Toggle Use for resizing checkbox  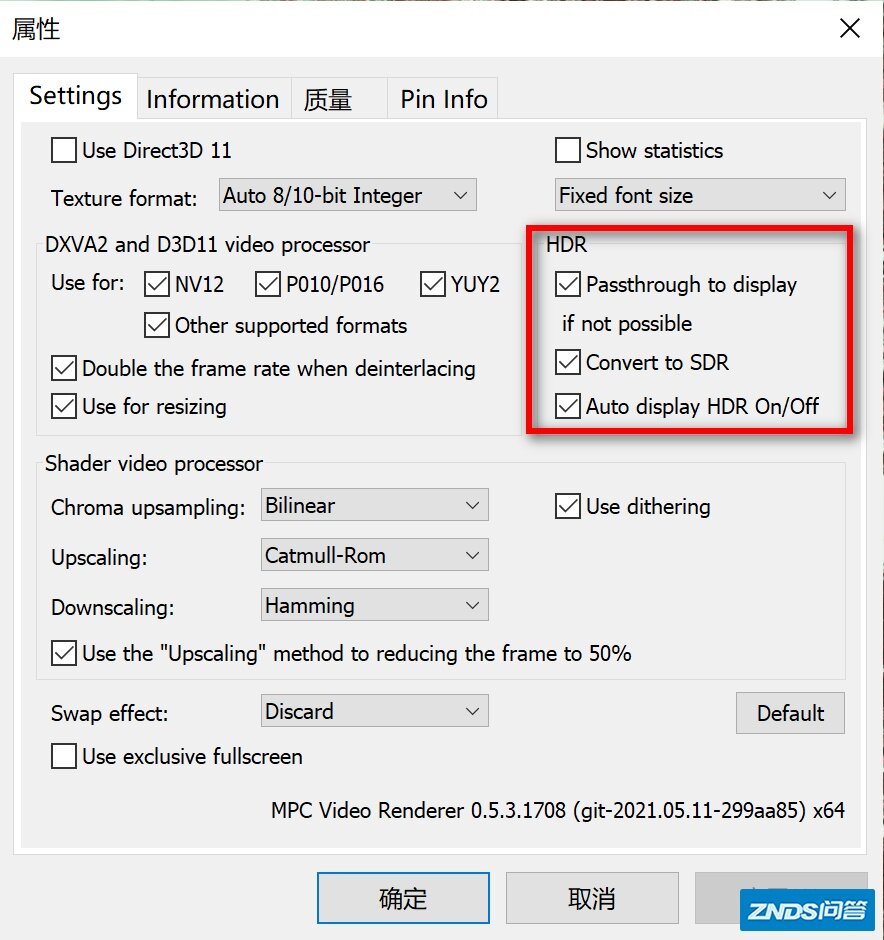[x=64, y=406]
